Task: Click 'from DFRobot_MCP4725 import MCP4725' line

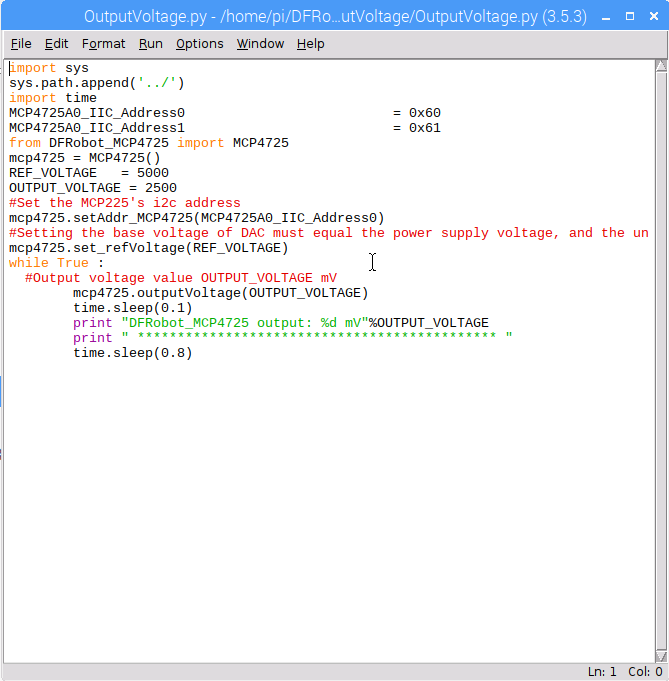Action: tap(149, 143)
